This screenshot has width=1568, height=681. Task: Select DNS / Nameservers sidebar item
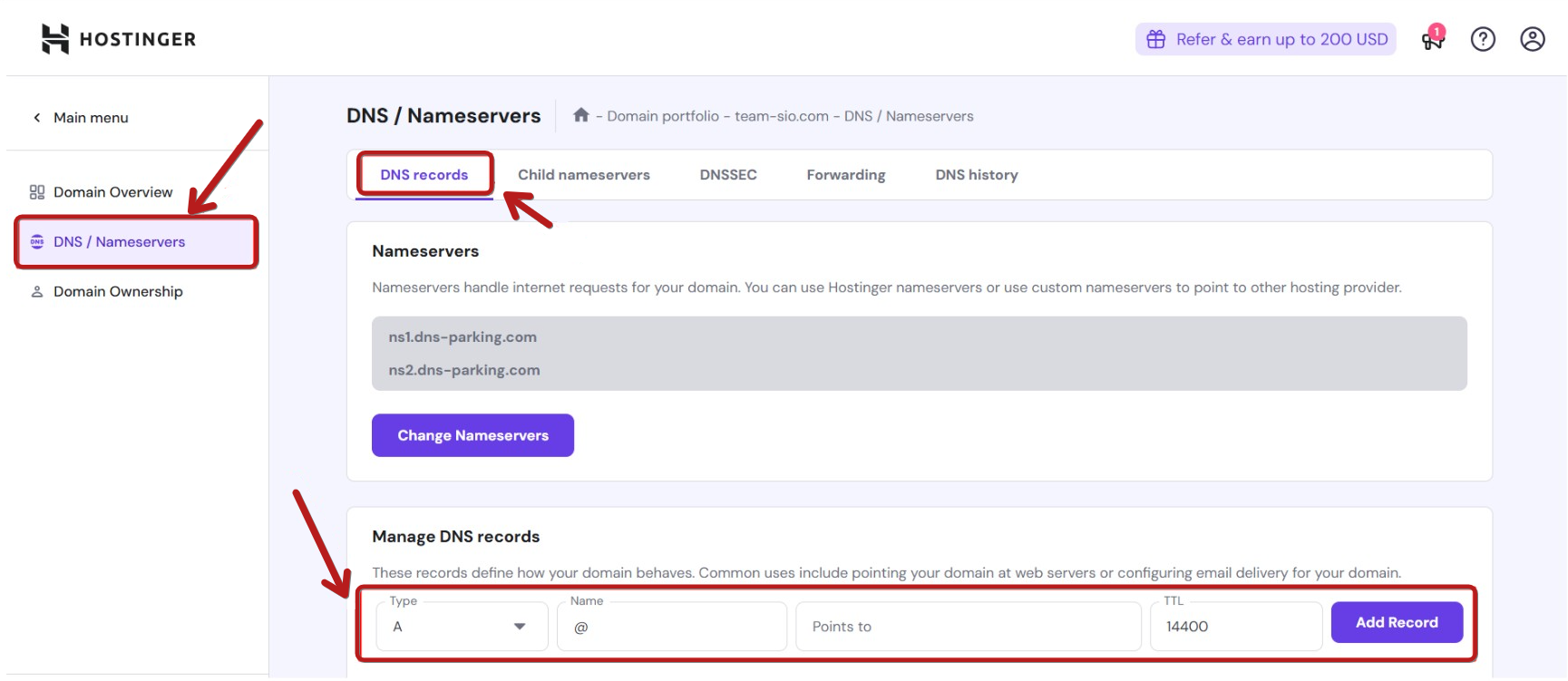point(136,242)
